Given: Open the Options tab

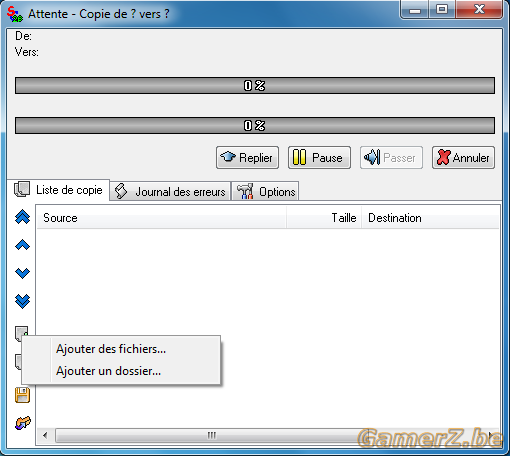Looking at the screenshot, I should (x=265, y=192).
